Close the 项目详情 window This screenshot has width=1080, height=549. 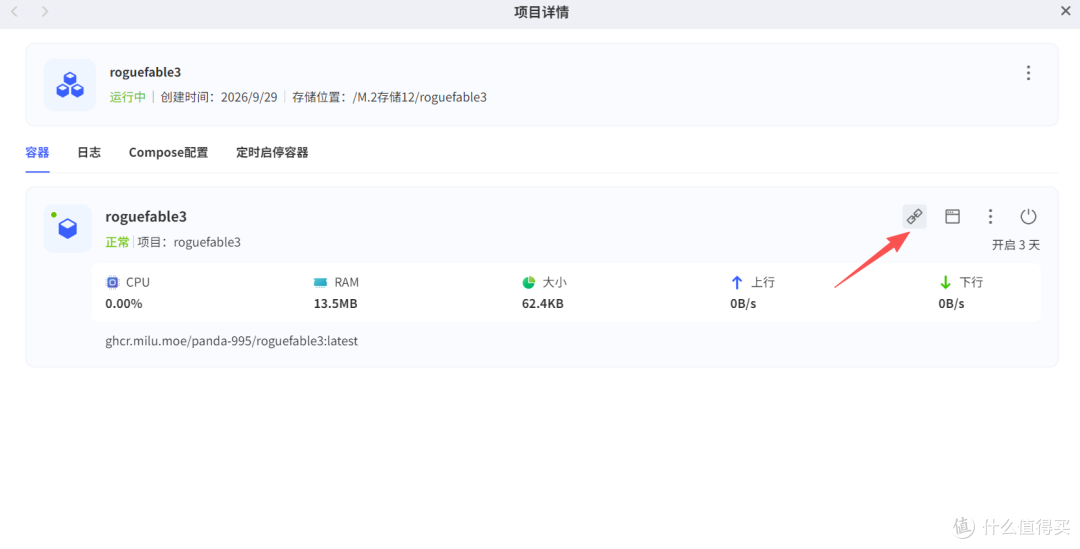click(x=1065, y=11)
